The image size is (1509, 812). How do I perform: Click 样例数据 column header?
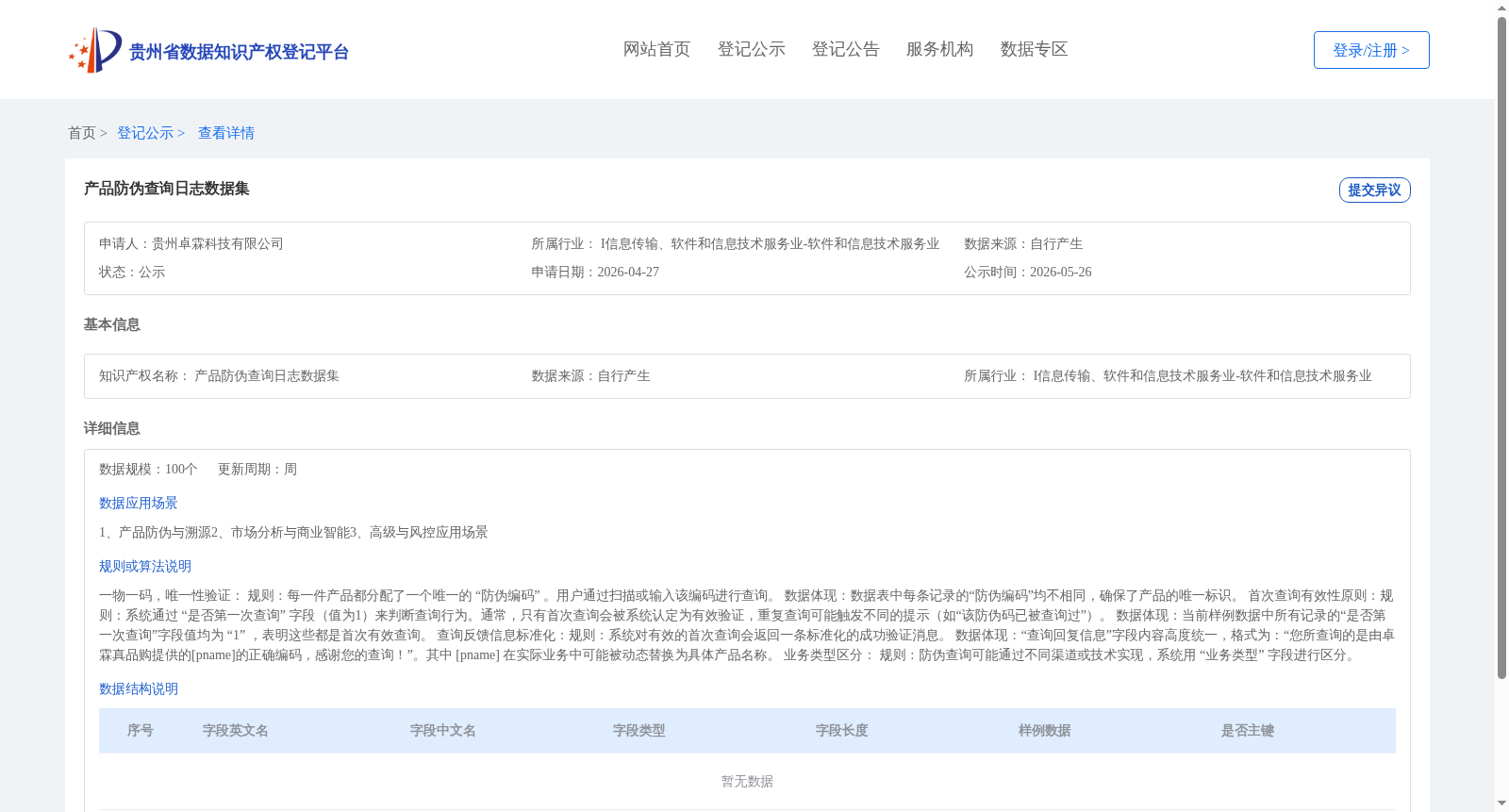(x=1045, y=731)
